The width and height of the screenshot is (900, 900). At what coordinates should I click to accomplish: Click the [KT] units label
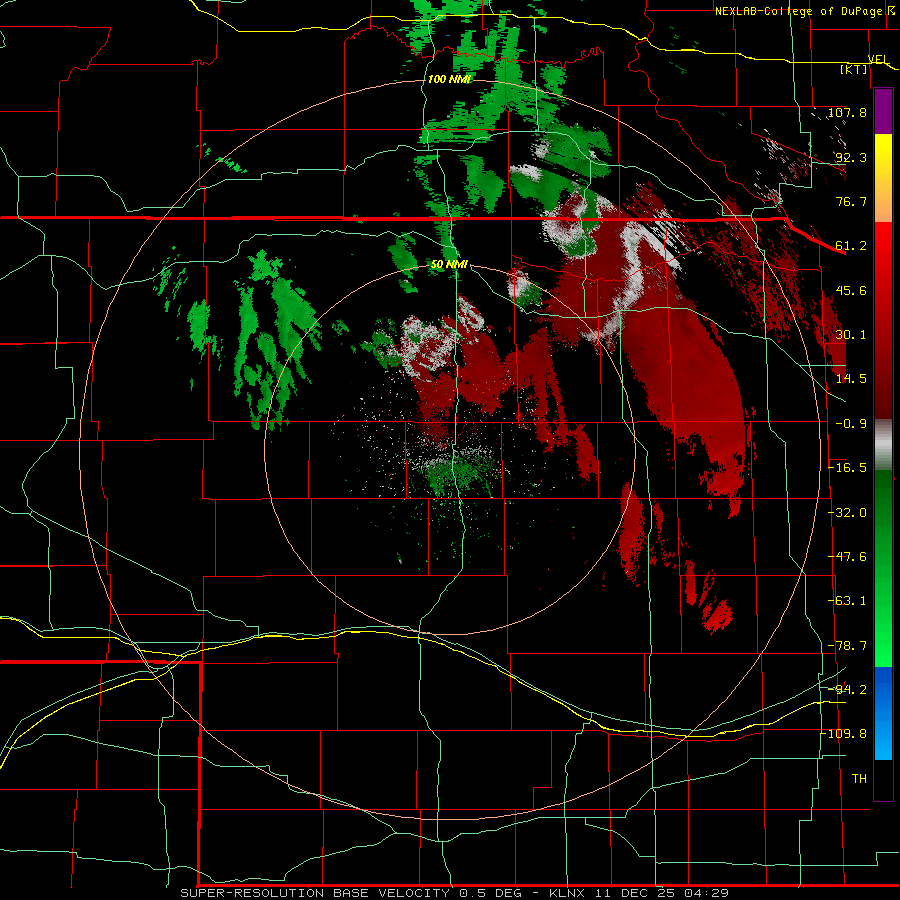[854, 69]
